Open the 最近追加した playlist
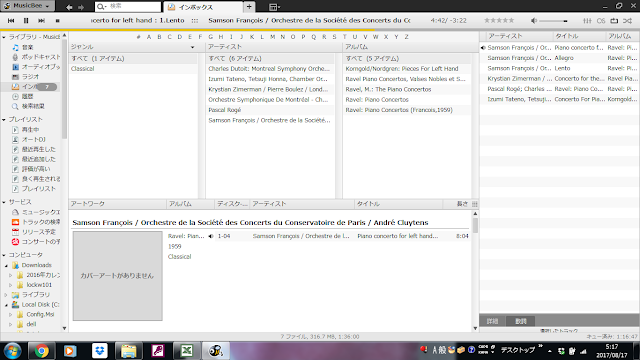 [34, 159]
